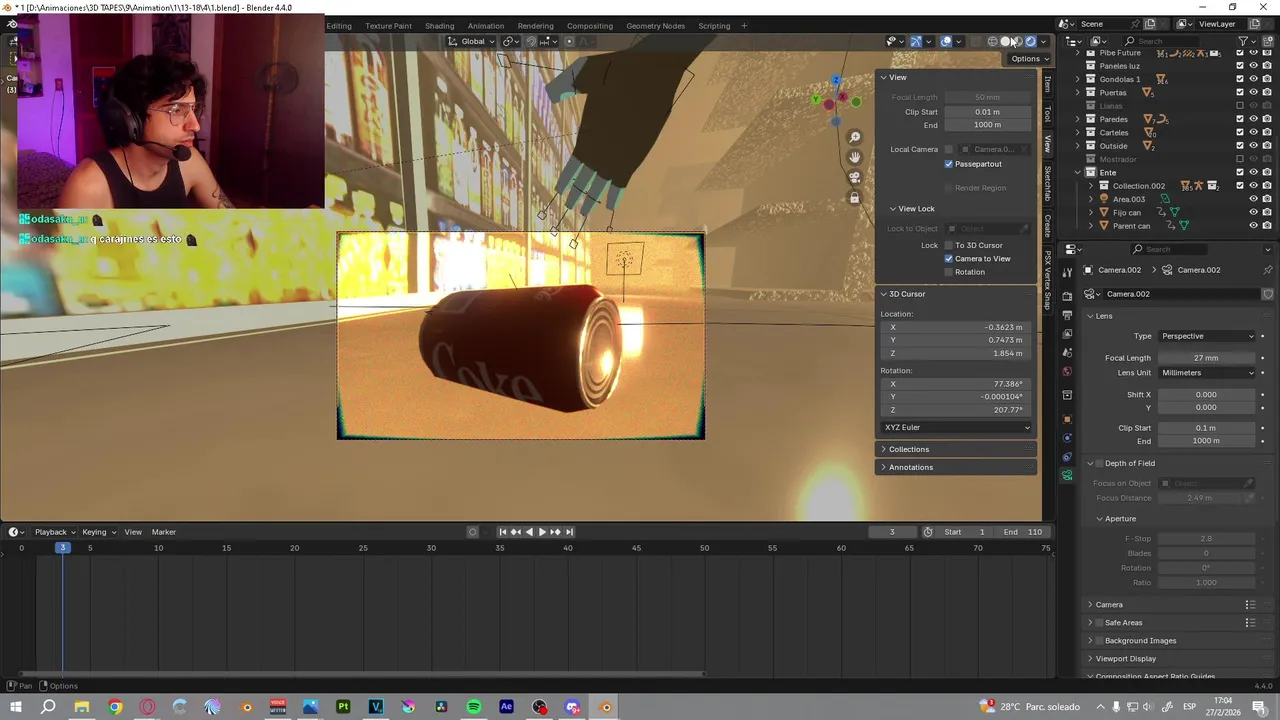Open the Tool properties tab icon
Screen dimensions: 1280x720
[x=1067, y=271]
